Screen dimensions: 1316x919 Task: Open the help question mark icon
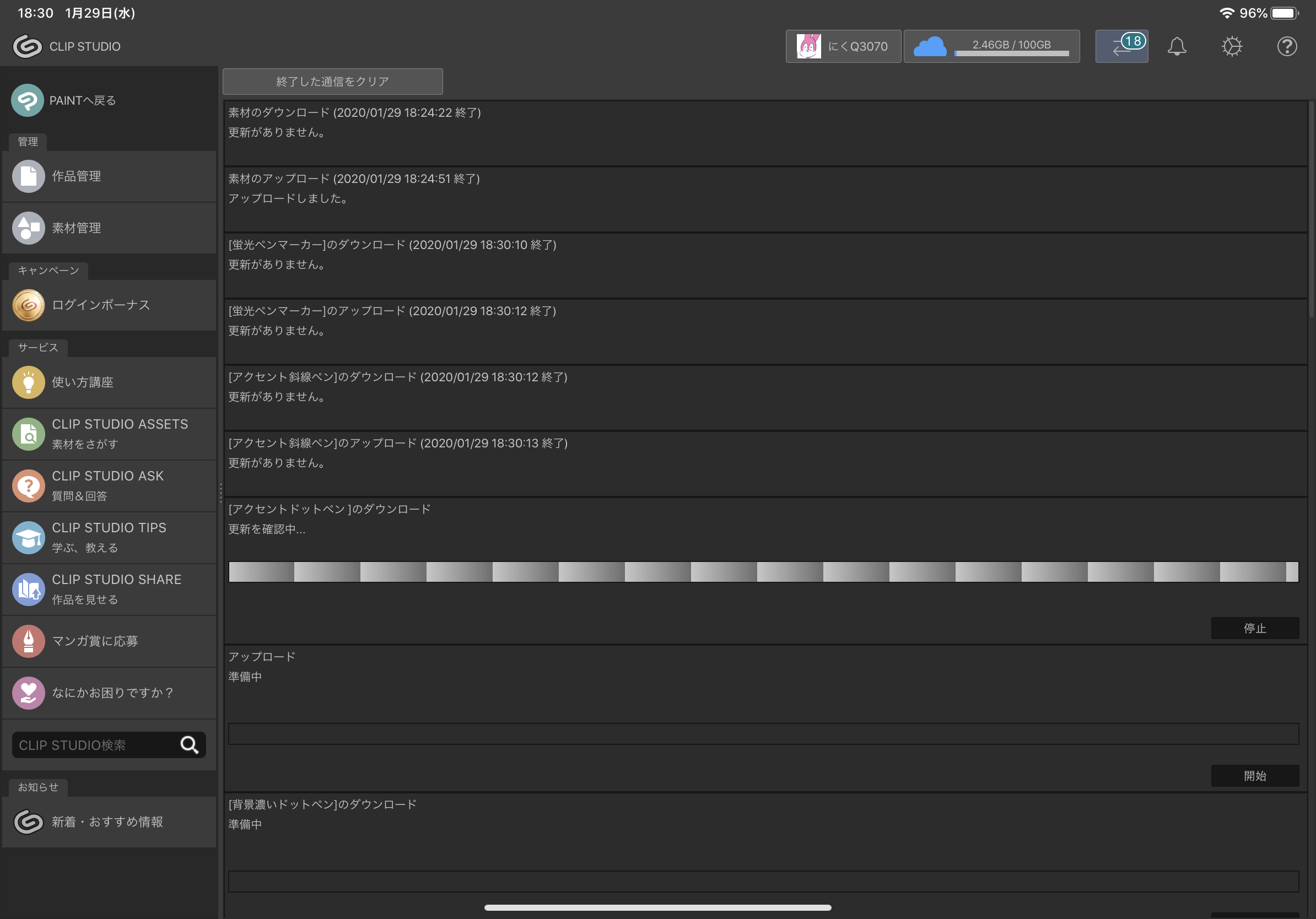pos(1287,46)
